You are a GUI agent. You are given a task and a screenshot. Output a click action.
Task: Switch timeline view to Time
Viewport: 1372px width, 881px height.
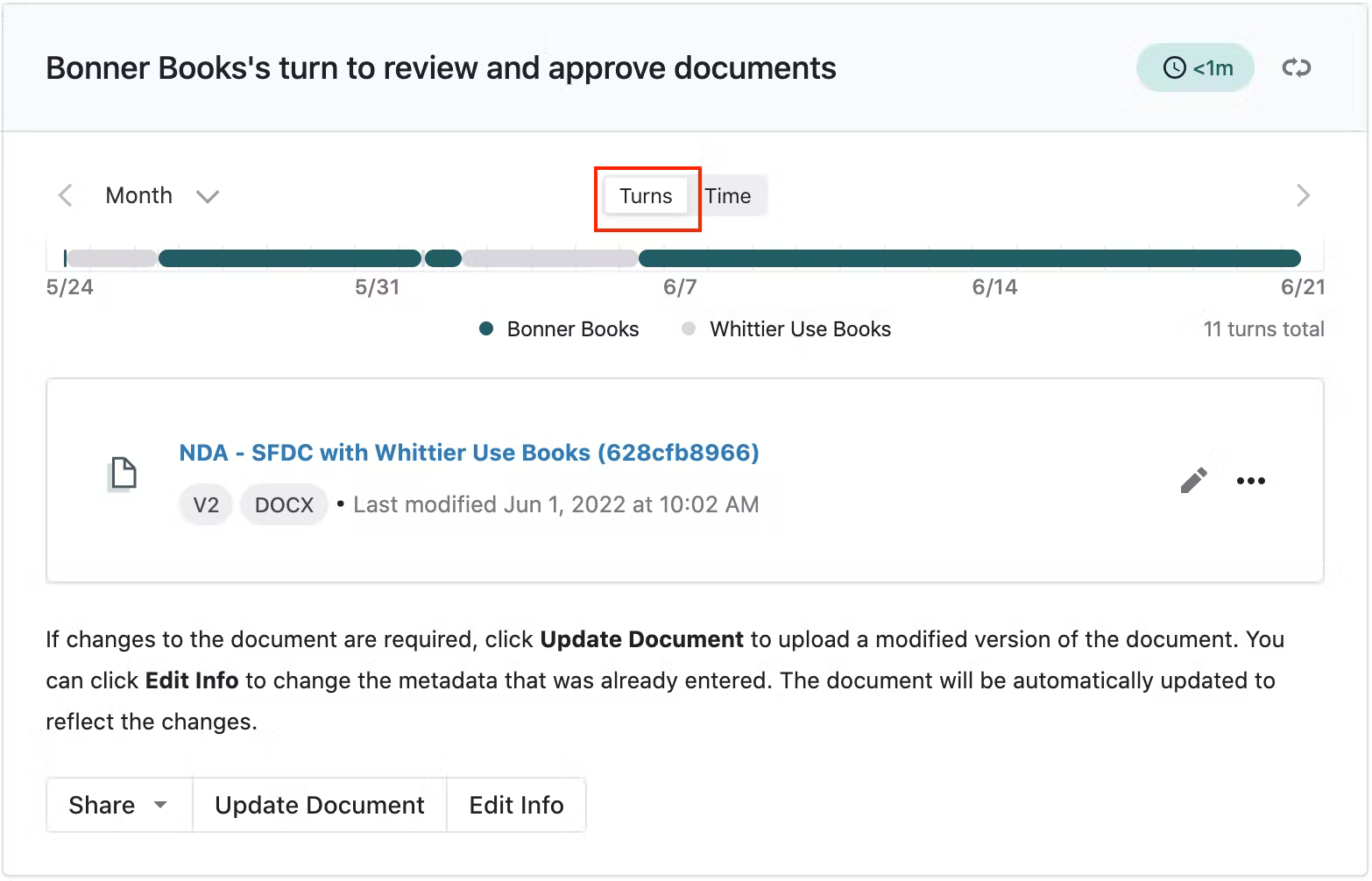point(728,196)
